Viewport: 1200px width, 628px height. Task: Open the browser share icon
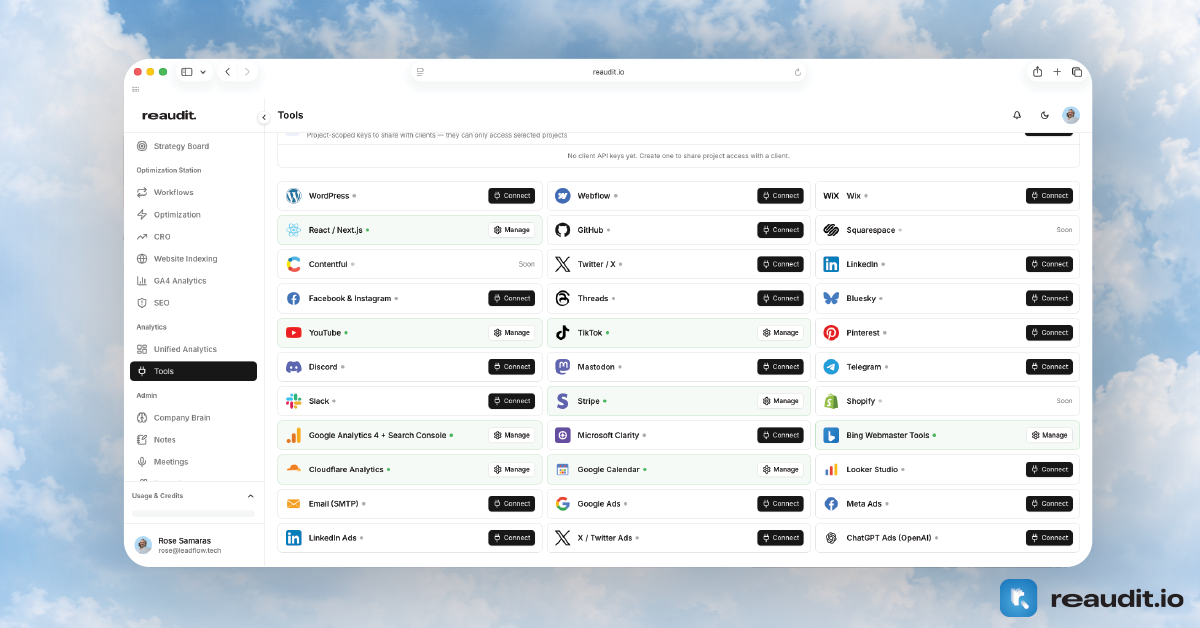click(x=1037, y=72)
